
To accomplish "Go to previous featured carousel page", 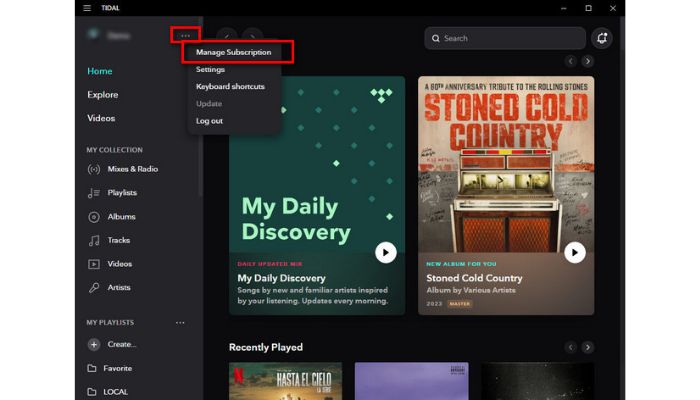I will (x=570, y=61).
